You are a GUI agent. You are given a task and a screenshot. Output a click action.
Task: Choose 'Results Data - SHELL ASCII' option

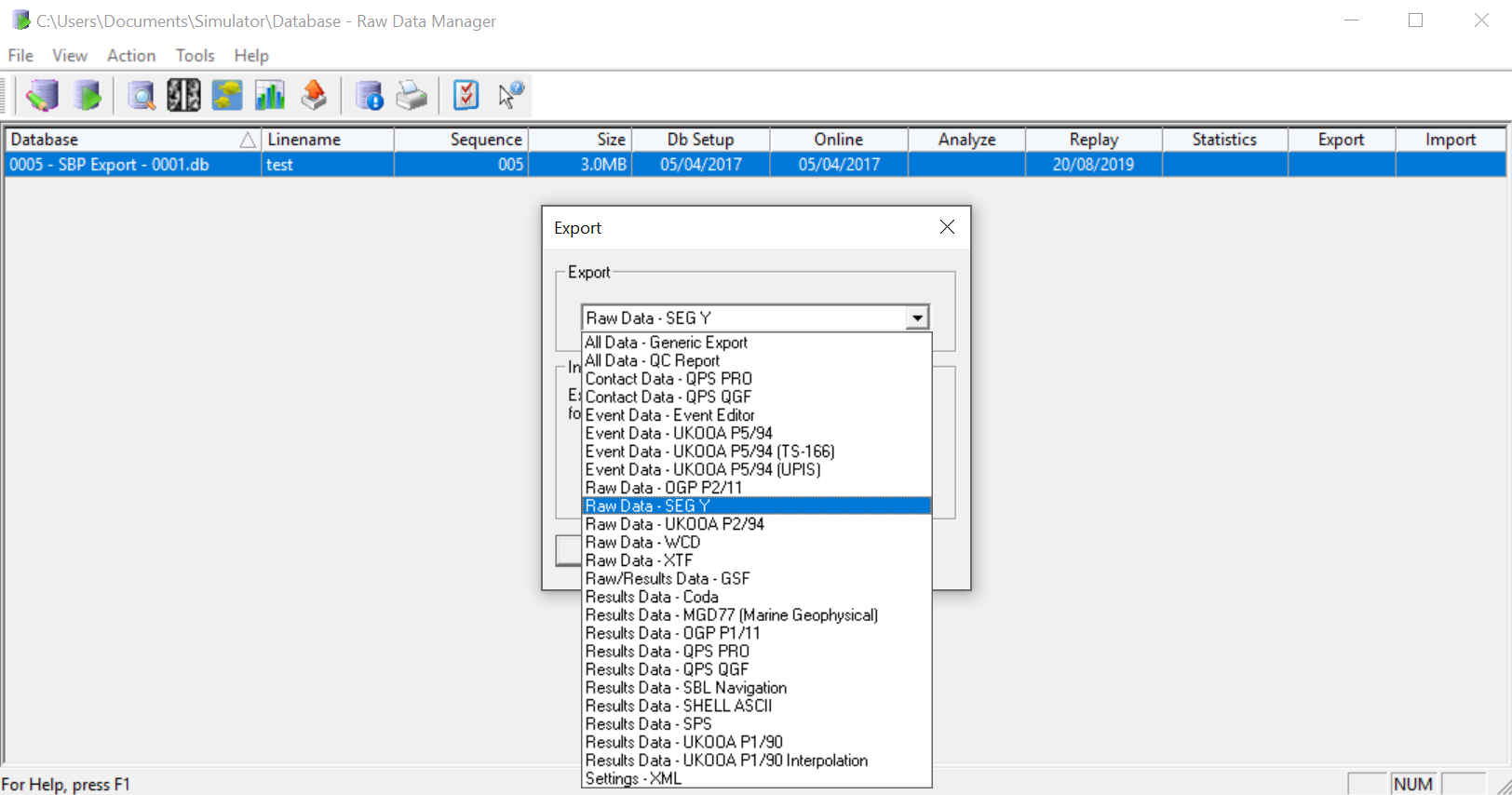pos(678,706)
